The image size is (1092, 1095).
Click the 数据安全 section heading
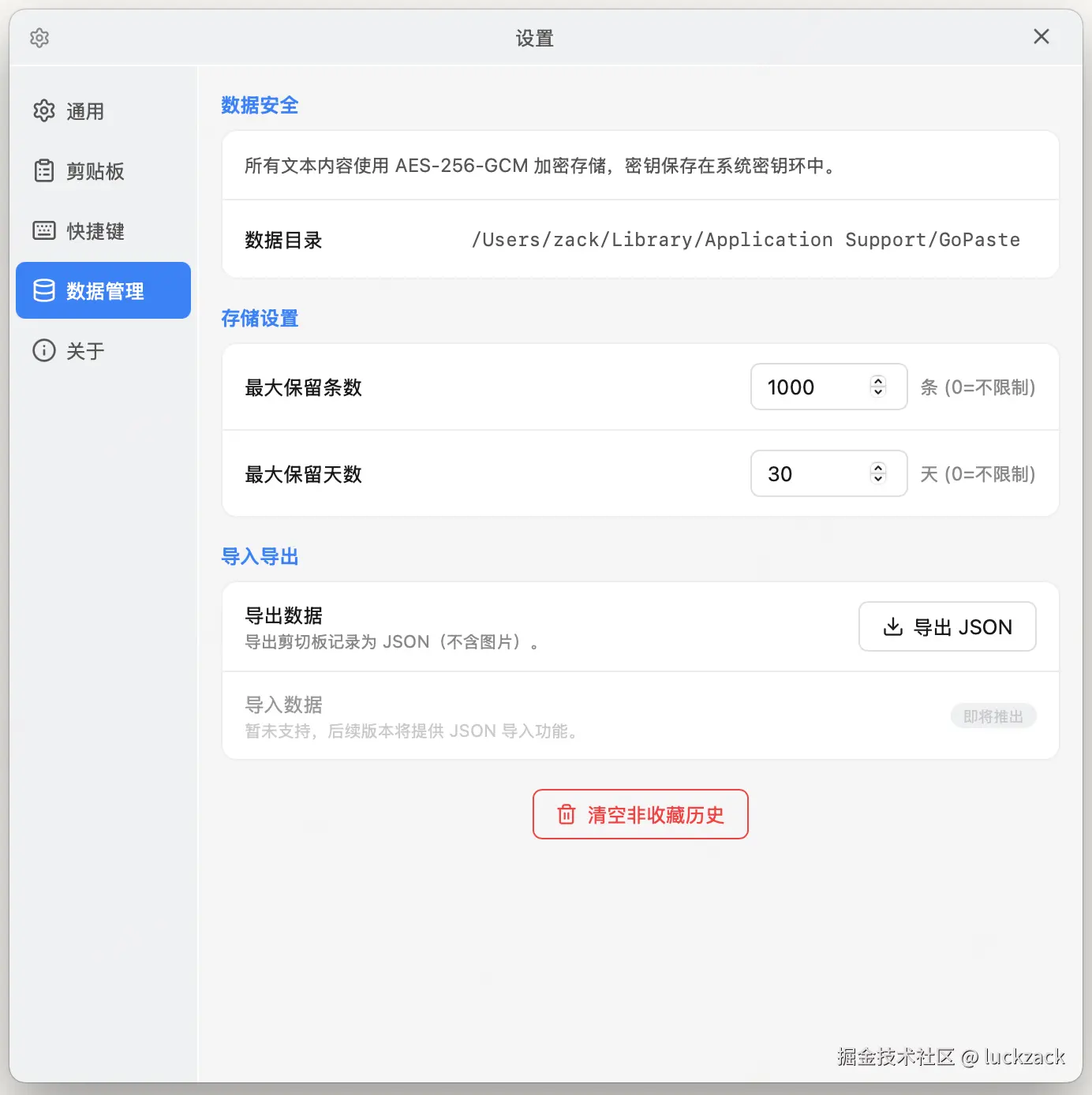[260, 105]
